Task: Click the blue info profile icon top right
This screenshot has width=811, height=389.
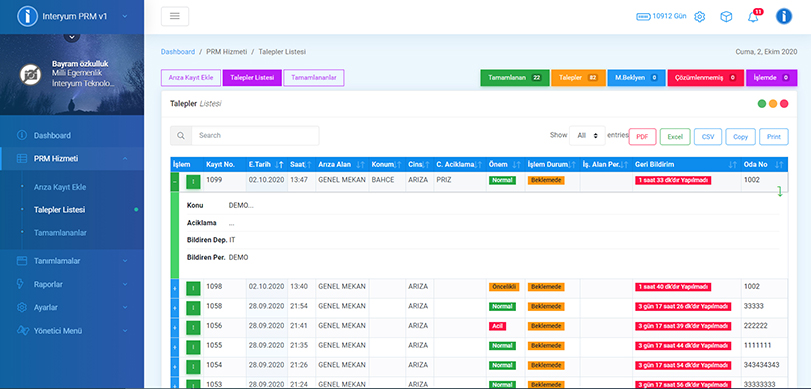Action: 784,17
